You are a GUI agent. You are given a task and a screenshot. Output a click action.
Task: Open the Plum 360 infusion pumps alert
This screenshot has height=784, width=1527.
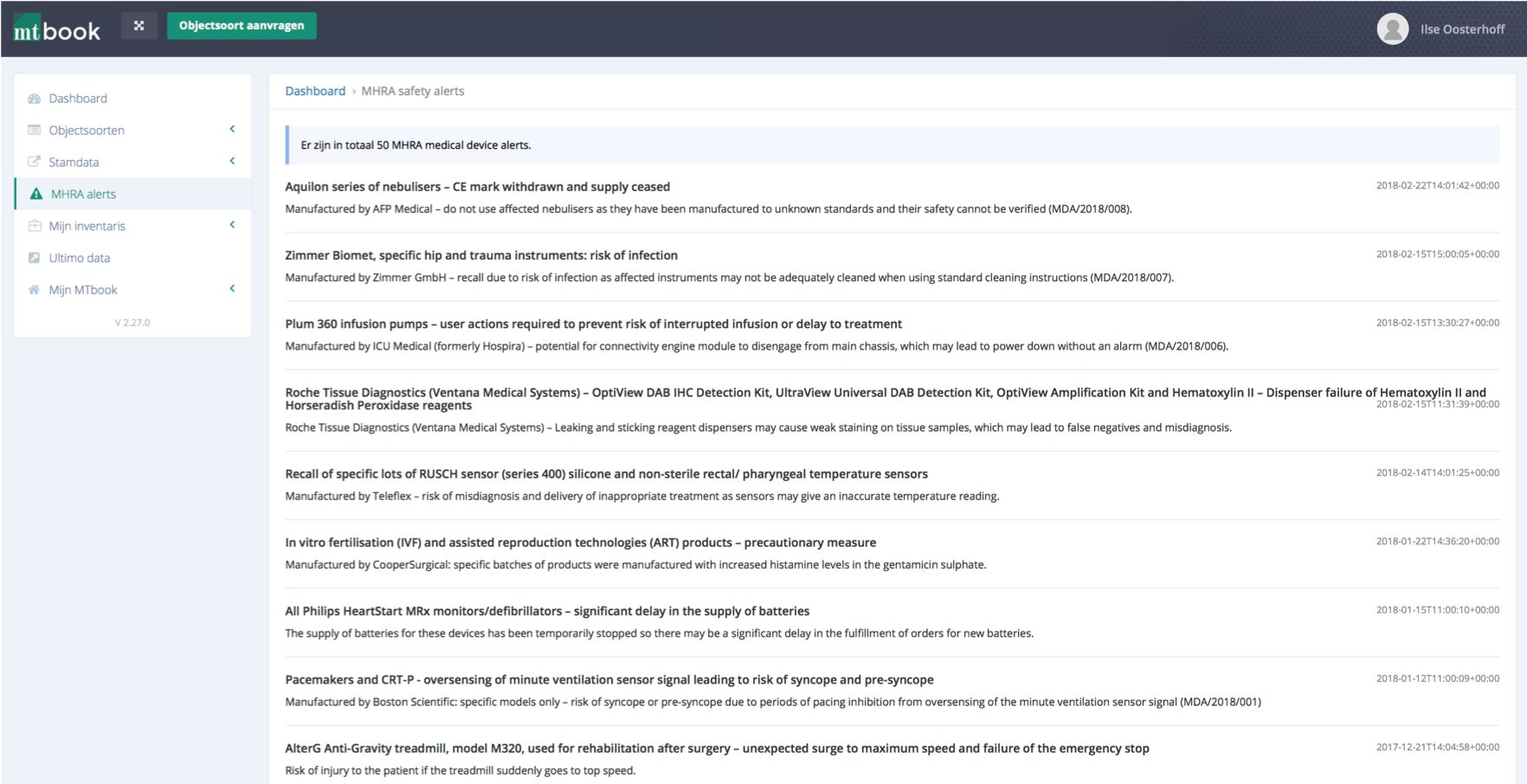click(x=594, y=324)
